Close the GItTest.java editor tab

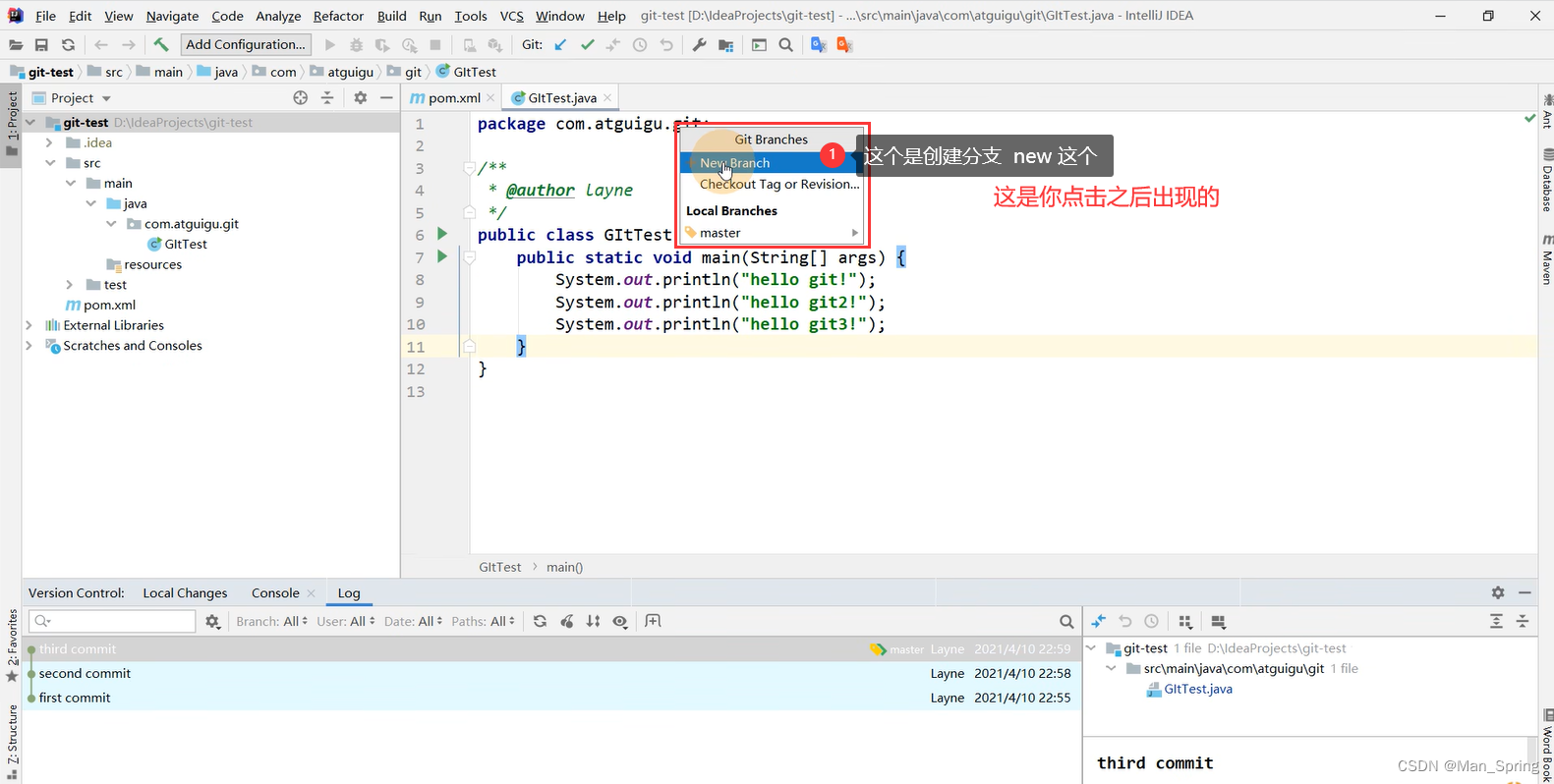(607, 97)
